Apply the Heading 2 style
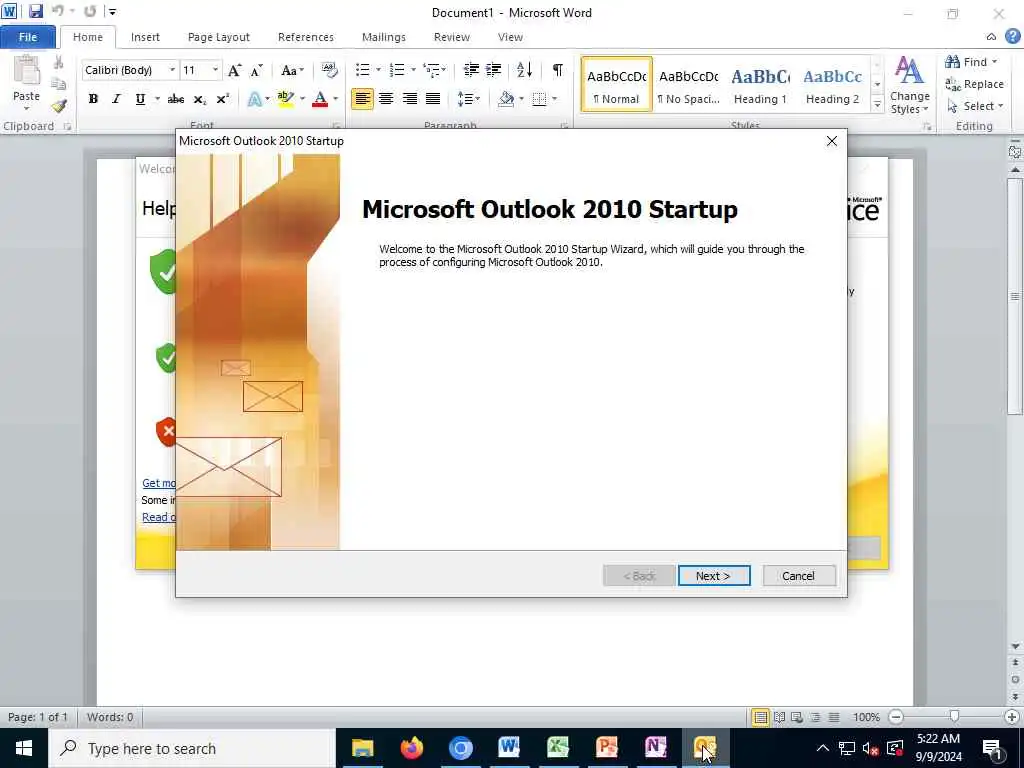This screenshot has height=768, width=1024. click(x=832, y=84)
